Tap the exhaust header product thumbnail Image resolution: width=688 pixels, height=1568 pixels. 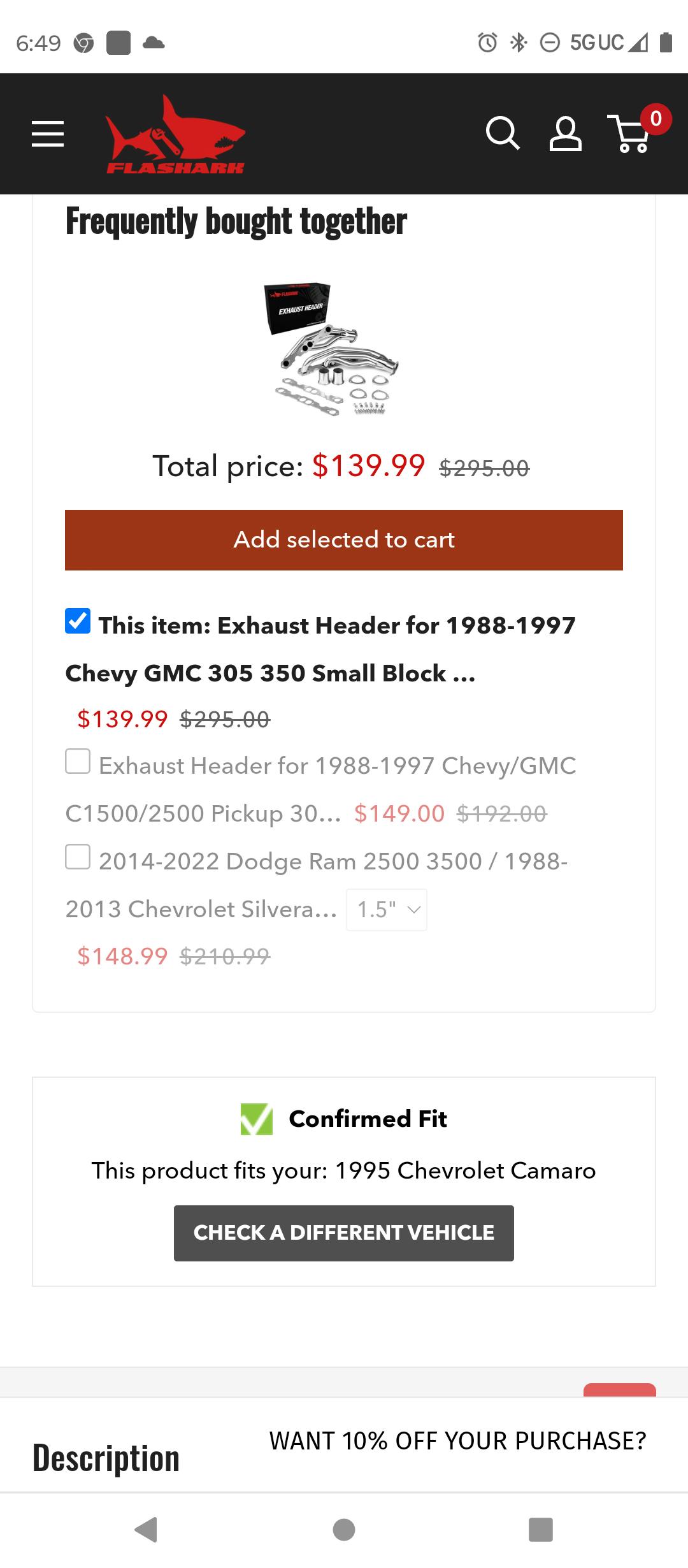click(331, 349)
